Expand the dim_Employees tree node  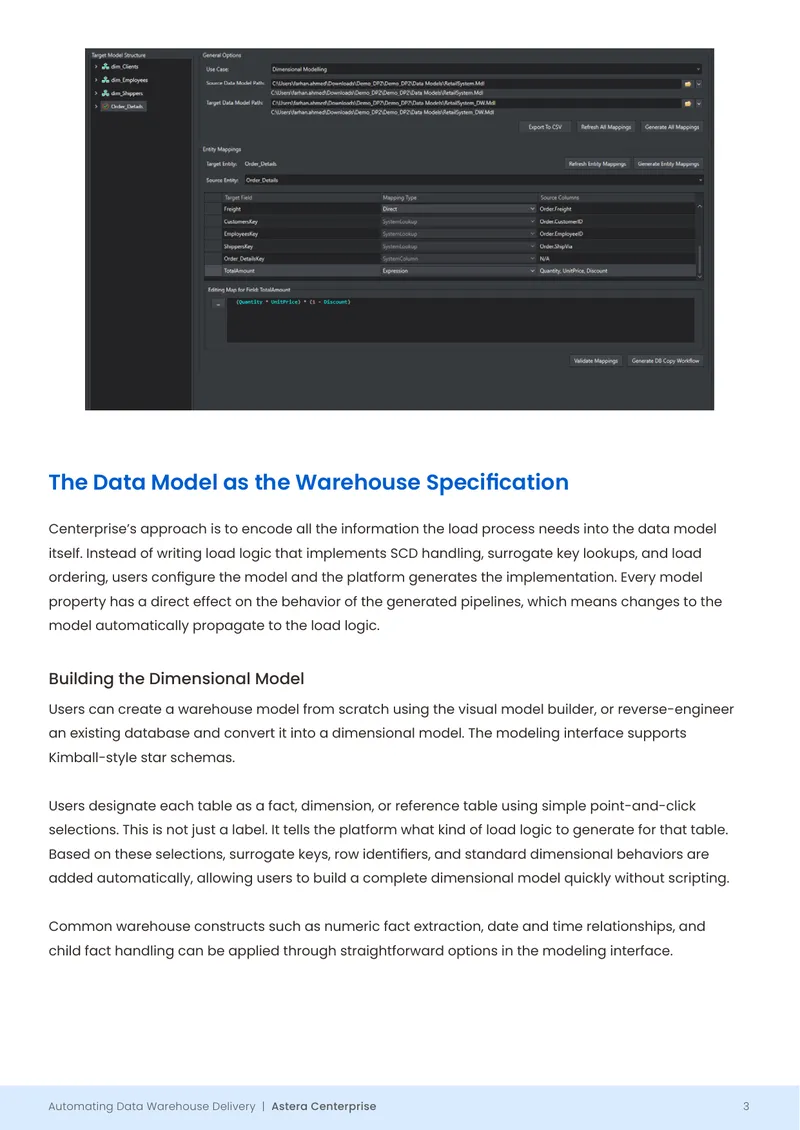point(96,80)
